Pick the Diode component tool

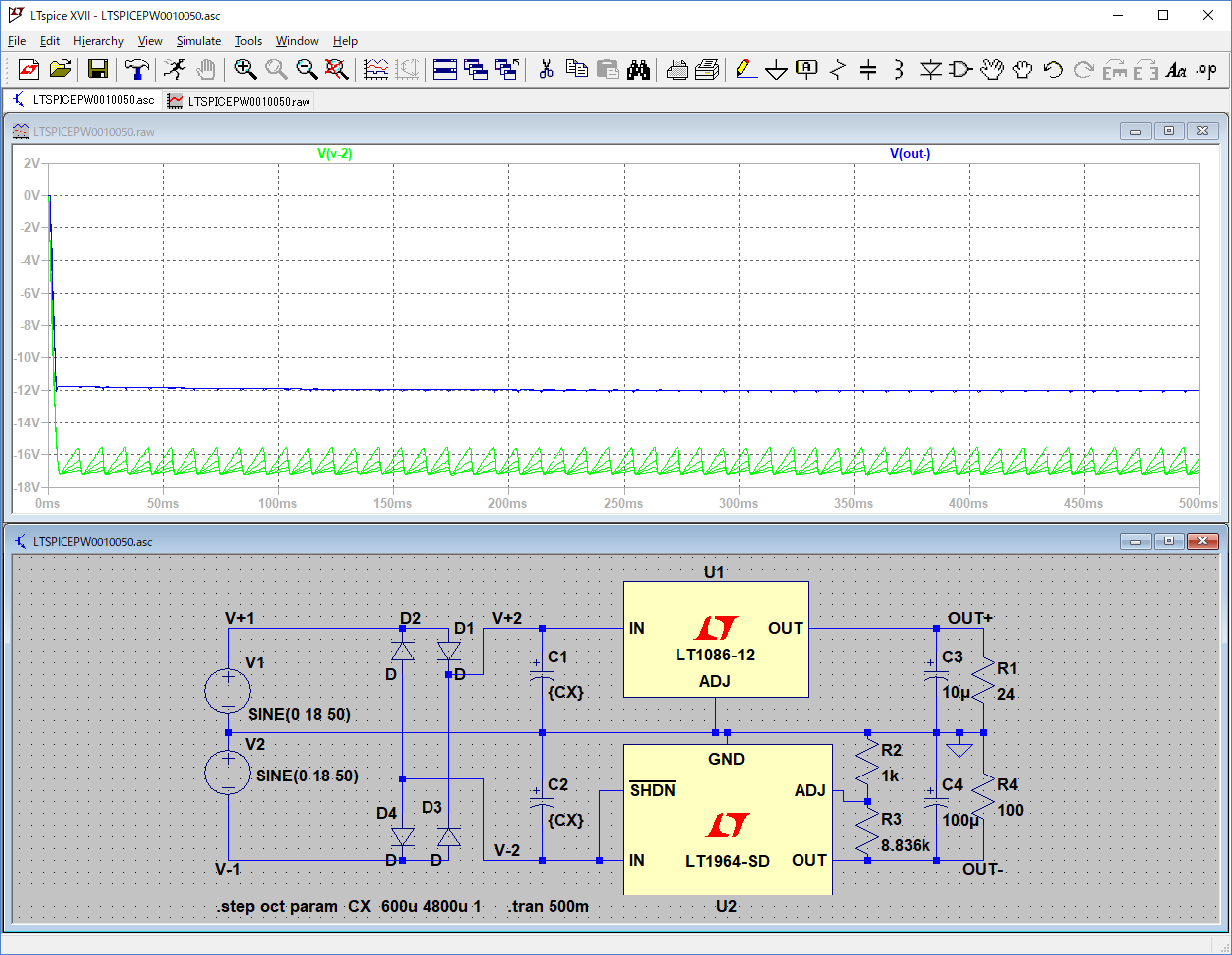[x=930, y=69]
